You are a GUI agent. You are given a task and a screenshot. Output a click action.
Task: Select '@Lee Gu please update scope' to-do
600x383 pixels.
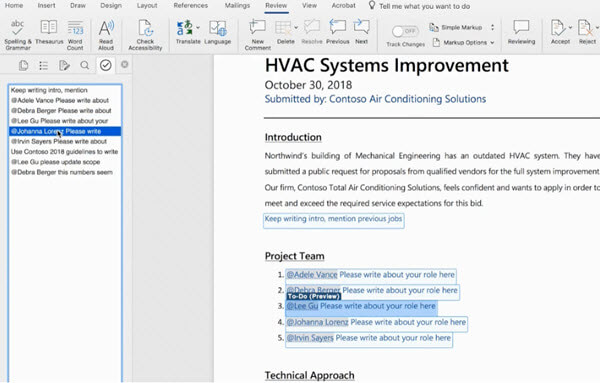click(65, 162)
